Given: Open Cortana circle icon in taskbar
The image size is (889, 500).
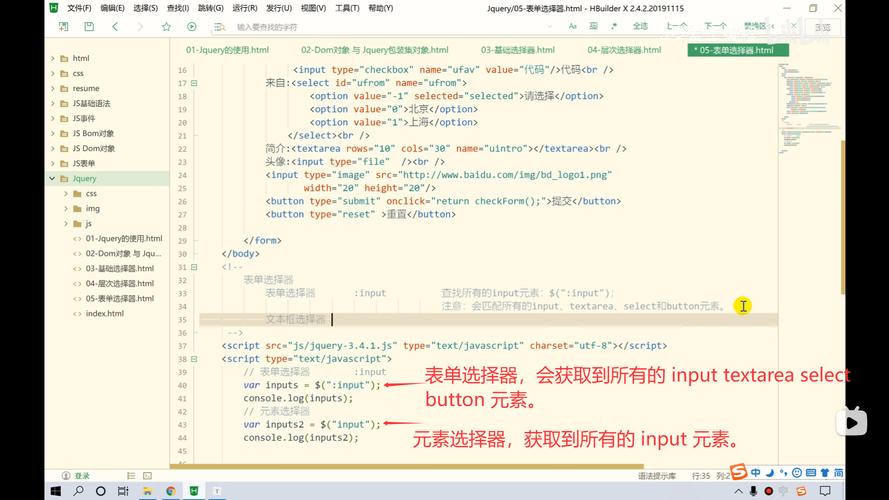Looking at the screenshot, I should point(101,491).
